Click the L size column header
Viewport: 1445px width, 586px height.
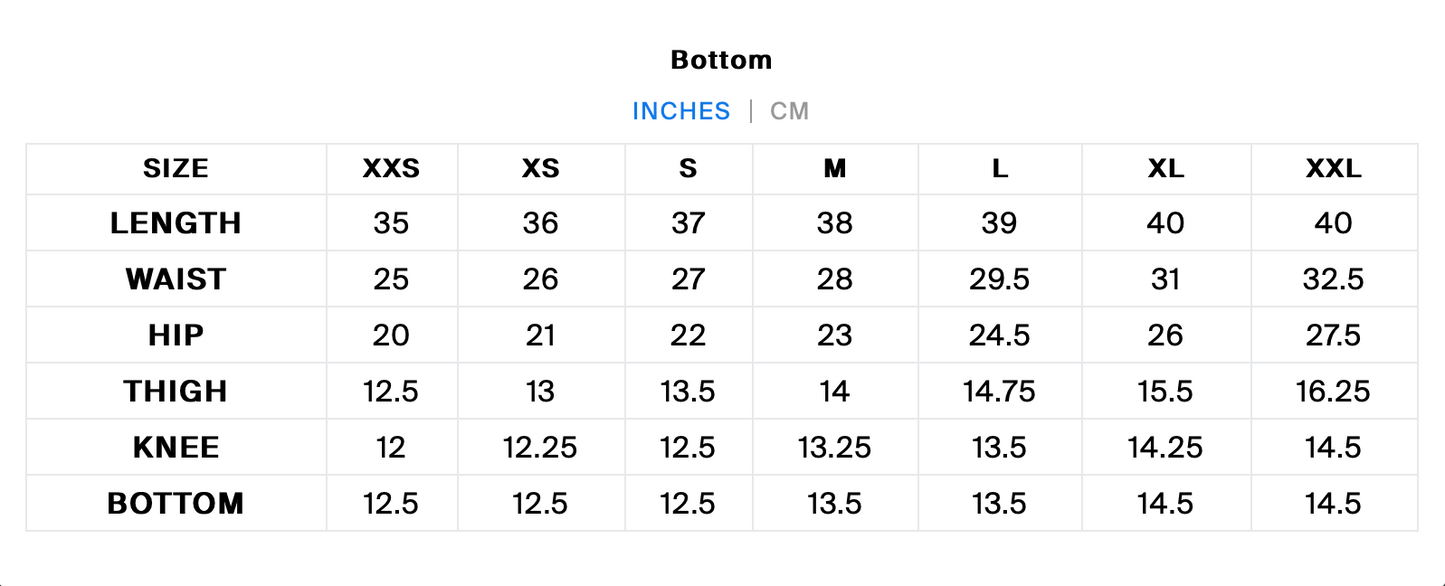(x=1000, y=169)
